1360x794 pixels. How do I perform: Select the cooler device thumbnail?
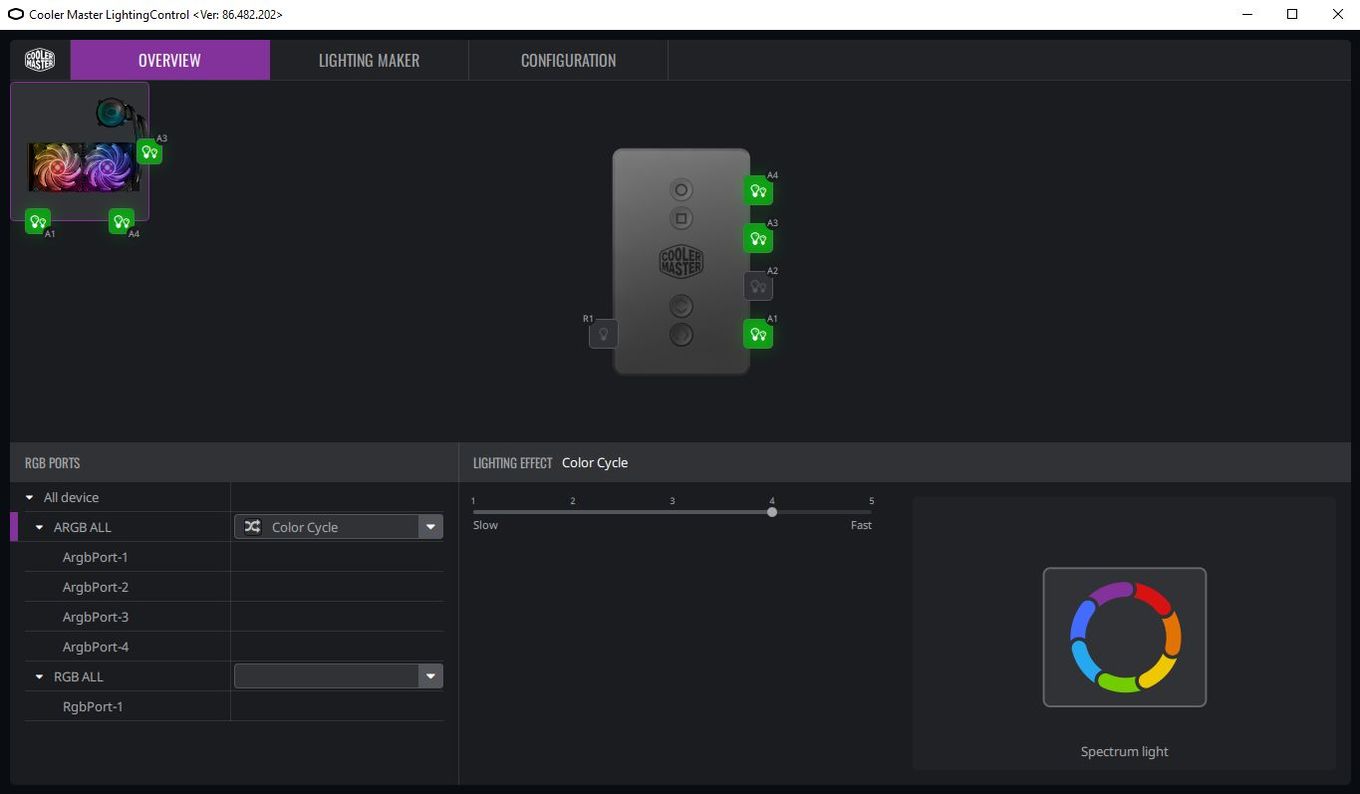coord(80,151)
